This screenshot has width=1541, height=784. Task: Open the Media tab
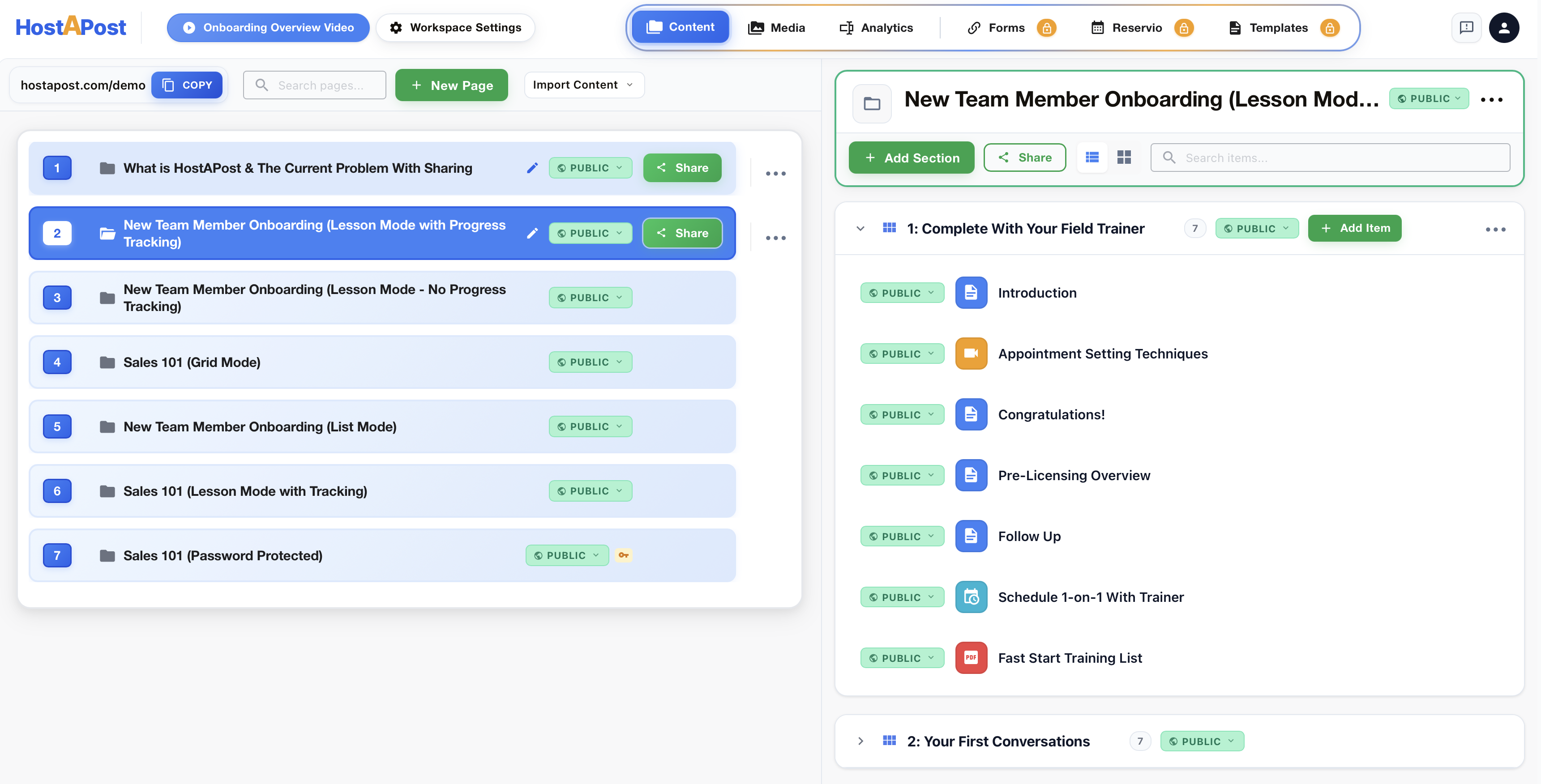pyautogui.click(x=776, y=27)
